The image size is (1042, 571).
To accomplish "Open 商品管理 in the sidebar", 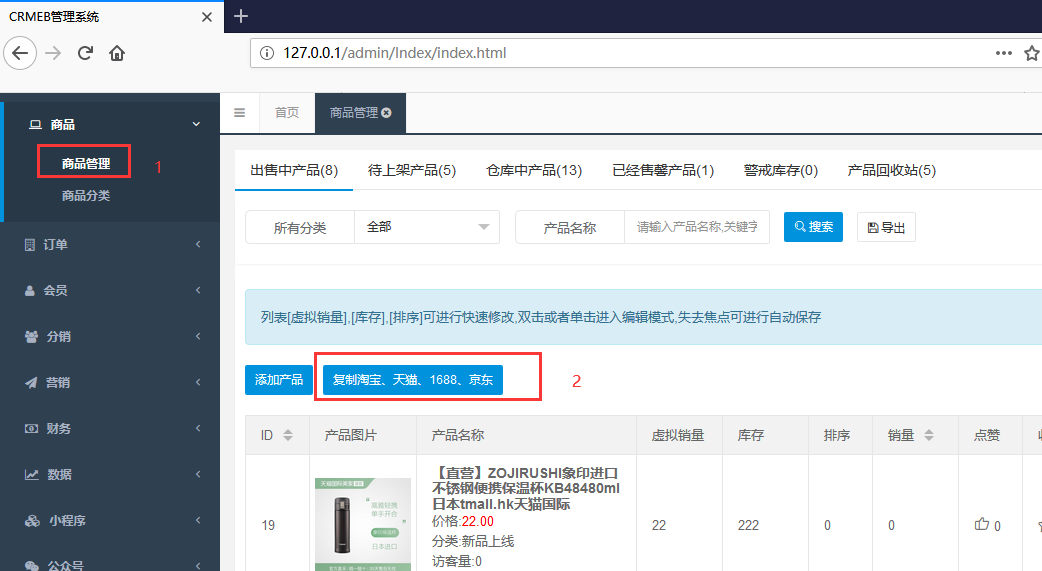I will pos(86,164).
